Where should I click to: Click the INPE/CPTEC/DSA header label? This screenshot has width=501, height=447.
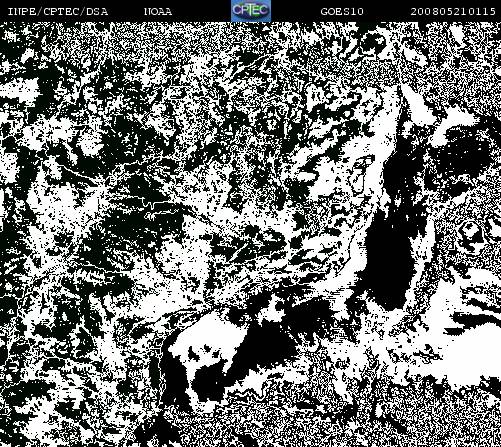[58, 12]
